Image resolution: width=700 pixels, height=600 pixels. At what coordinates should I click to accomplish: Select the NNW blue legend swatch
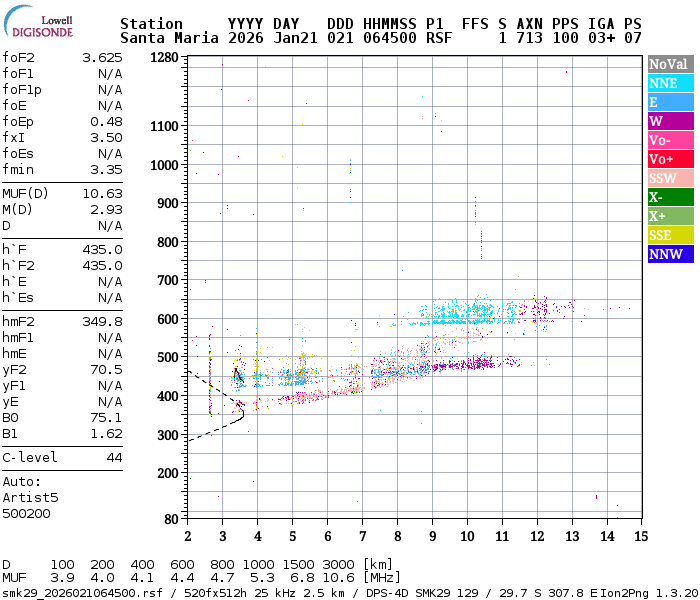[671, 254]
